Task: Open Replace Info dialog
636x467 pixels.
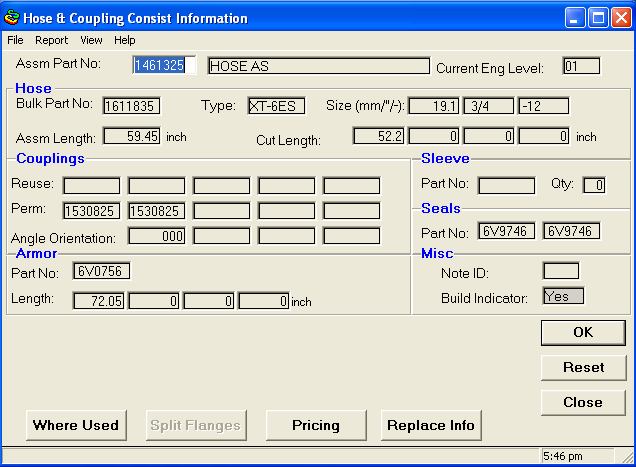Action: point(430,425)
